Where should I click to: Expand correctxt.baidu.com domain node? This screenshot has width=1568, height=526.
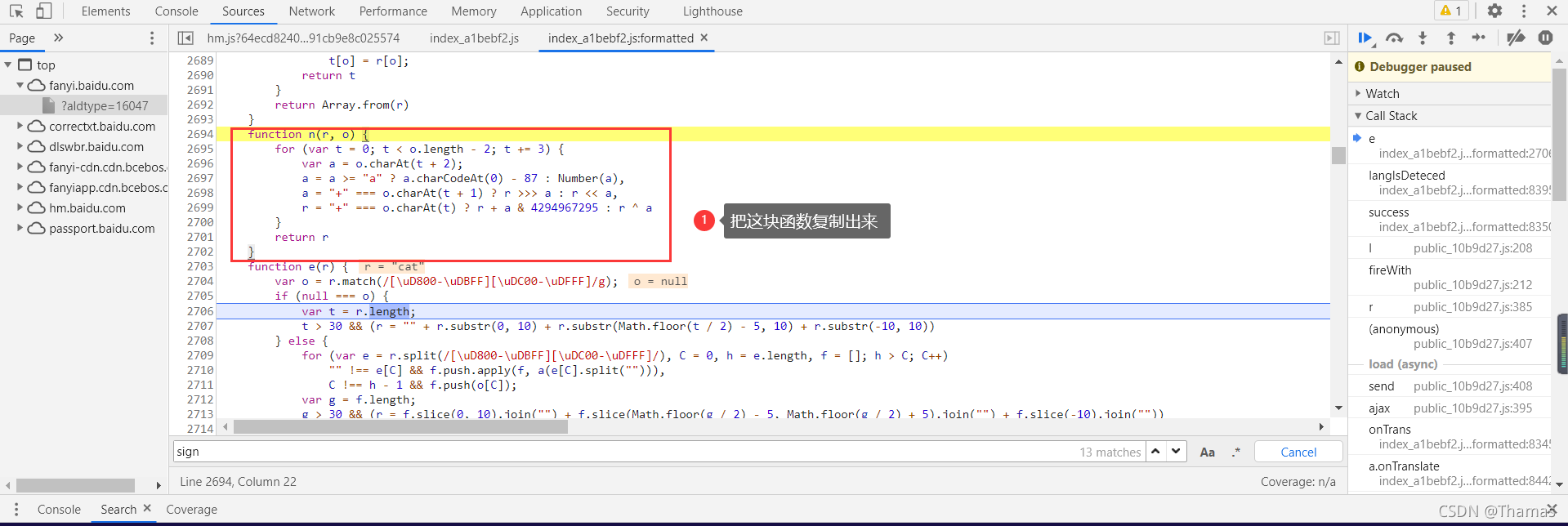(20, 126)
